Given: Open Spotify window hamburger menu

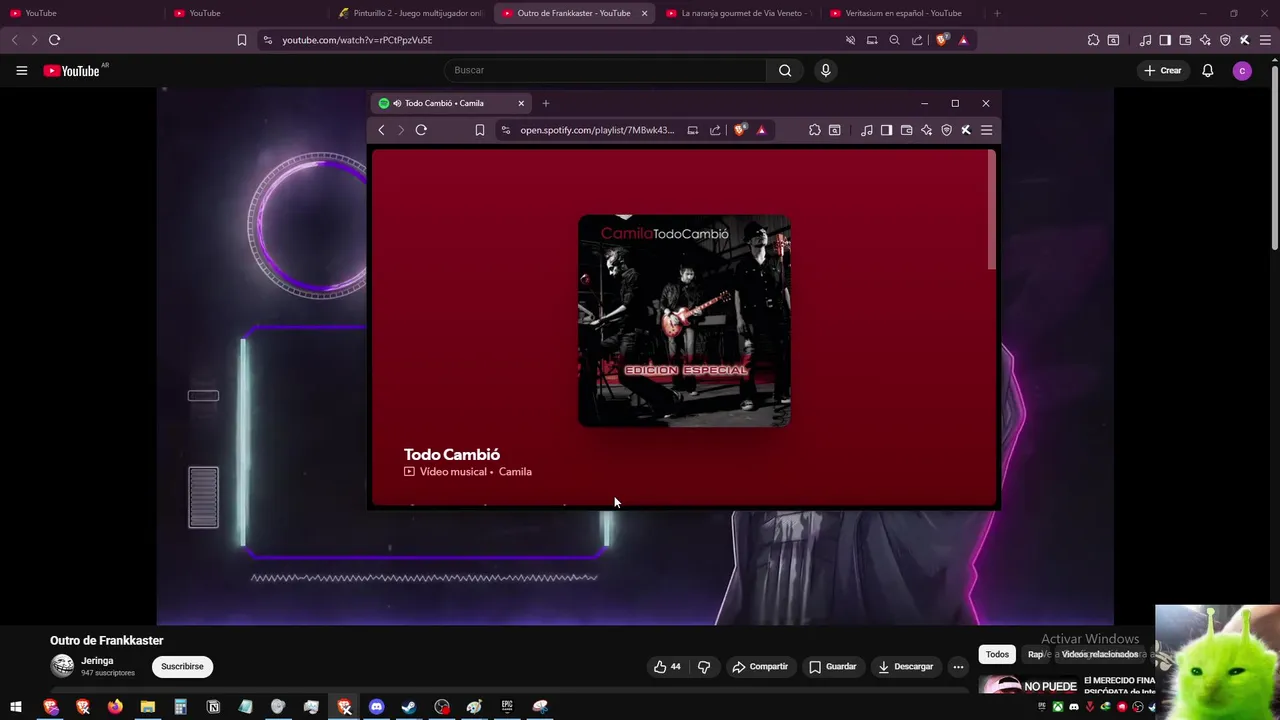Looking at the screenshot, I should coord(986,130).
